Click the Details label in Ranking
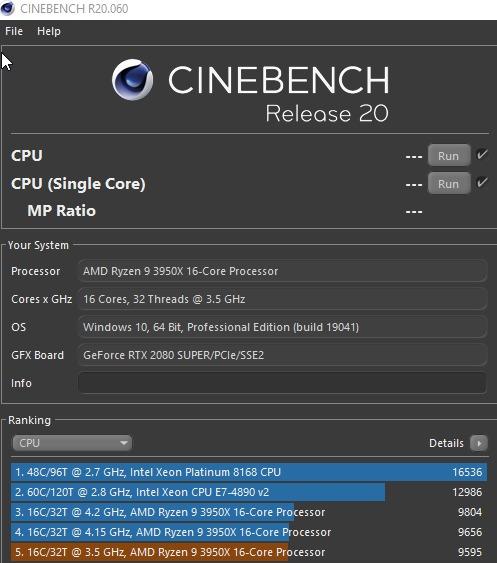 tap(446, 443)
